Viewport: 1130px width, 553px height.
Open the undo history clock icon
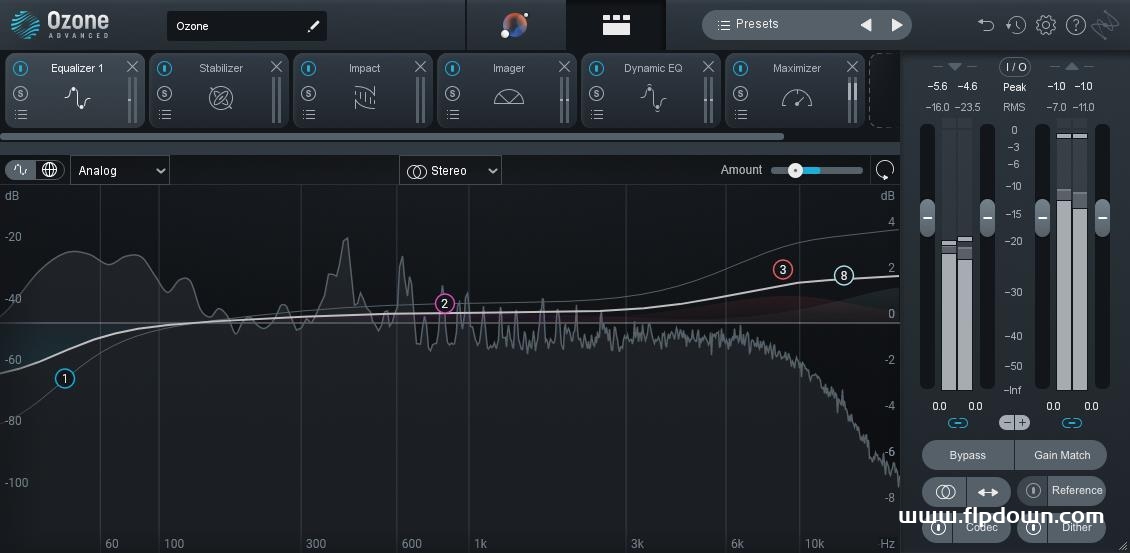pos(1015,25)
